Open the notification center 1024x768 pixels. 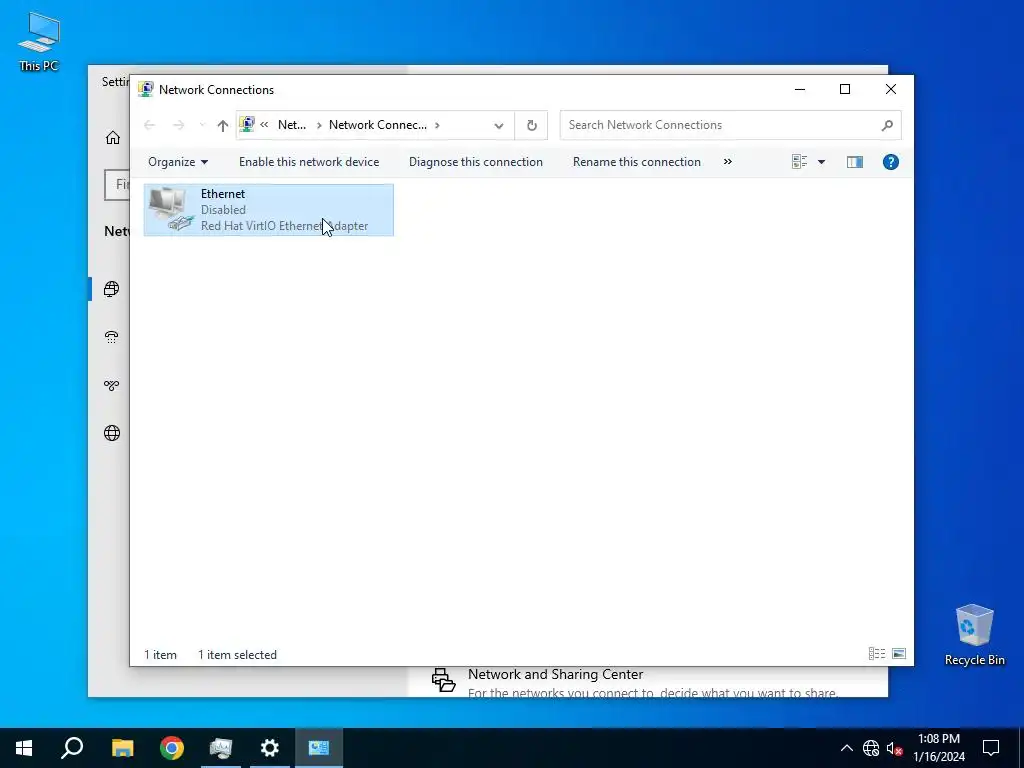click(x=991, y=748)
